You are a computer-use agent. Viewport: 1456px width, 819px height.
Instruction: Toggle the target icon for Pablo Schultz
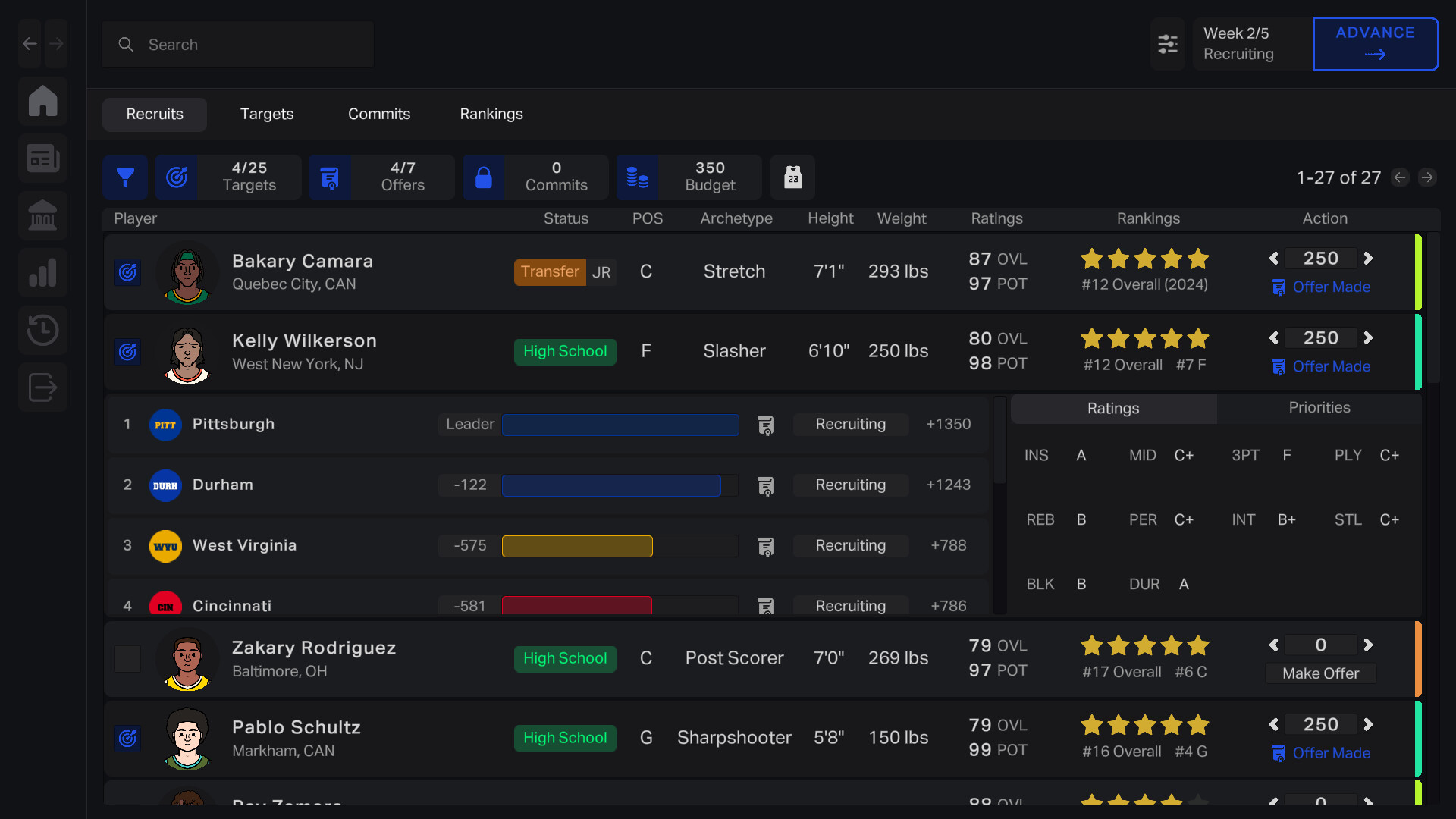click(x=127, y=739)
